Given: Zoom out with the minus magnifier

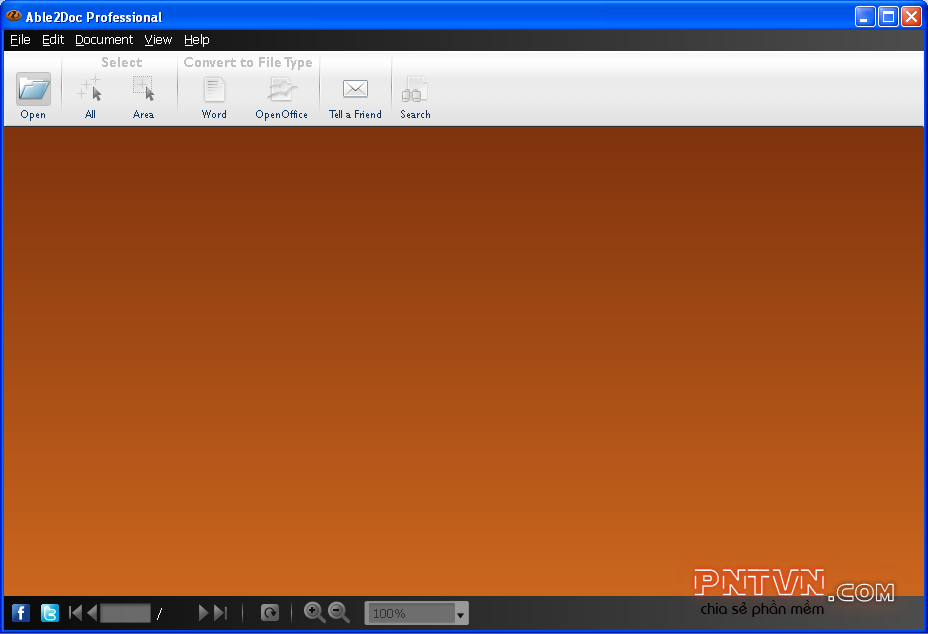Looking at the screenshot, I should point(339,612).
